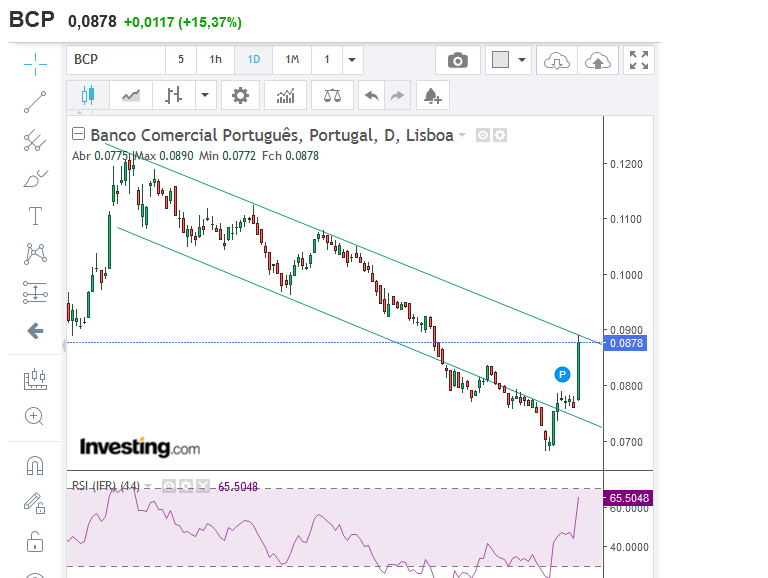This screenshot has height=578, width=768.
Task: Click the BCP heading at page top
Action: click(32, 20)
